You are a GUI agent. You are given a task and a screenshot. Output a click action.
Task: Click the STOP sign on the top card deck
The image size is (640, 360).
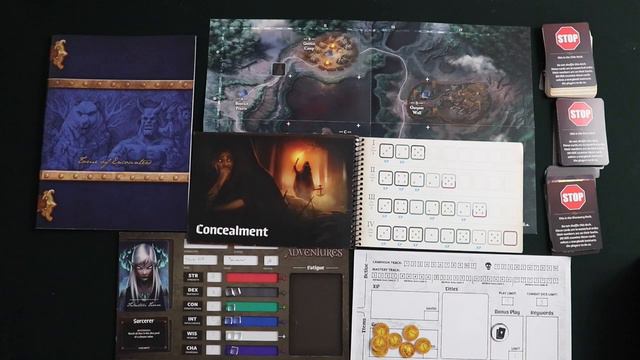click(567, 39)
